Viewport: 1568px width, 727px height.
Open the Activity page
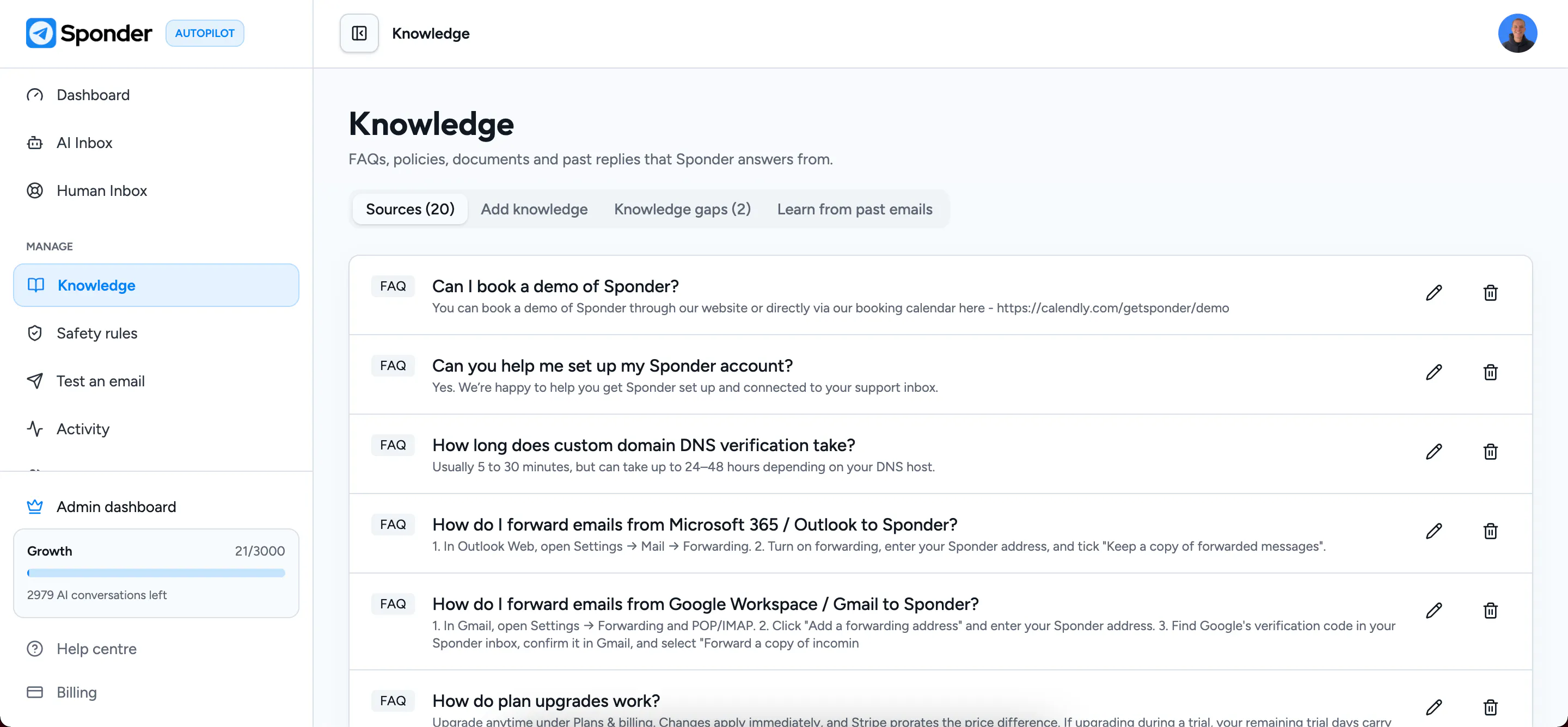click(x=156, y=429)
